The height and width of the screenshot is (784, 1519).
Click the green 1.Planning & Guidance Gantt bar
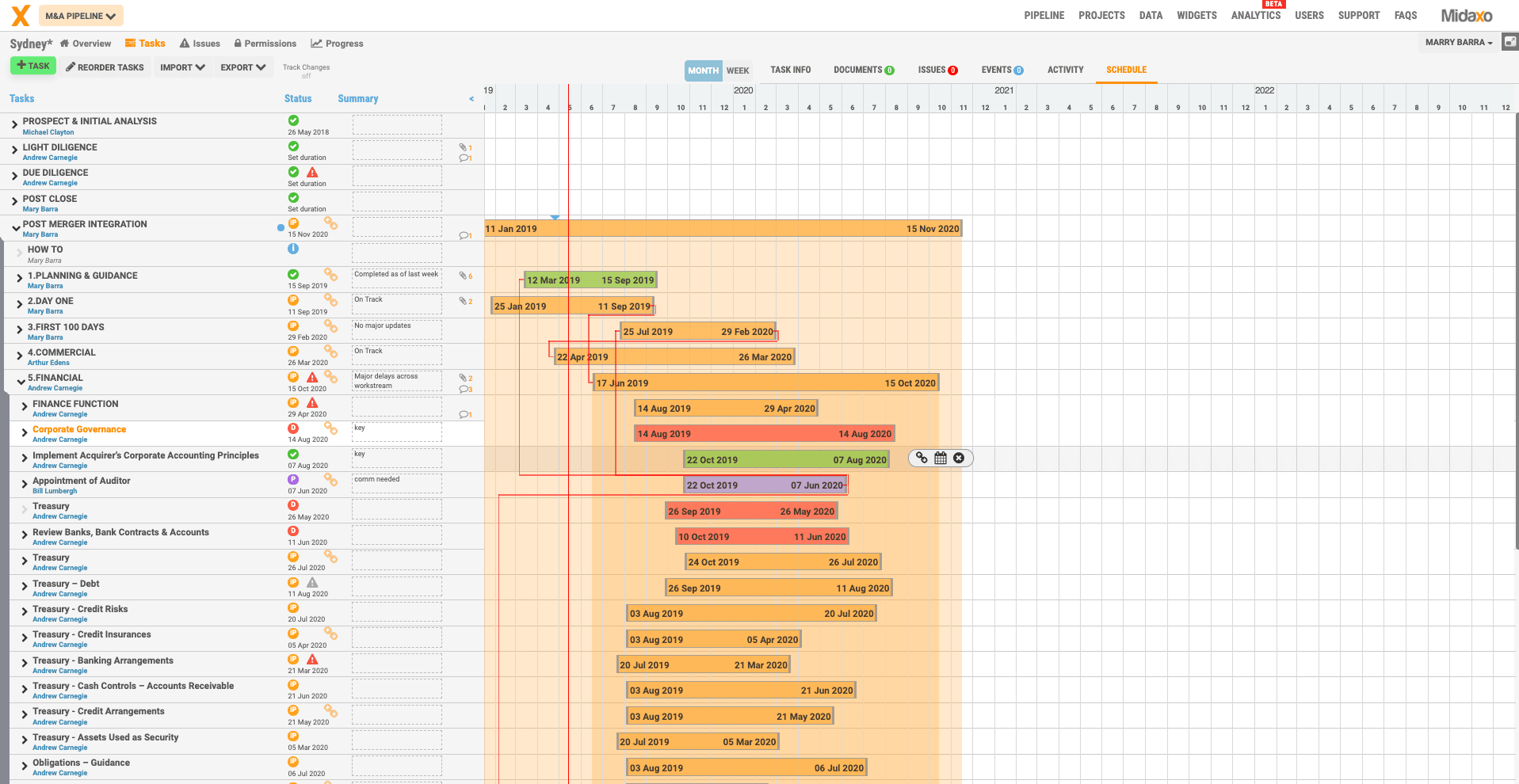tap(590, 280)
